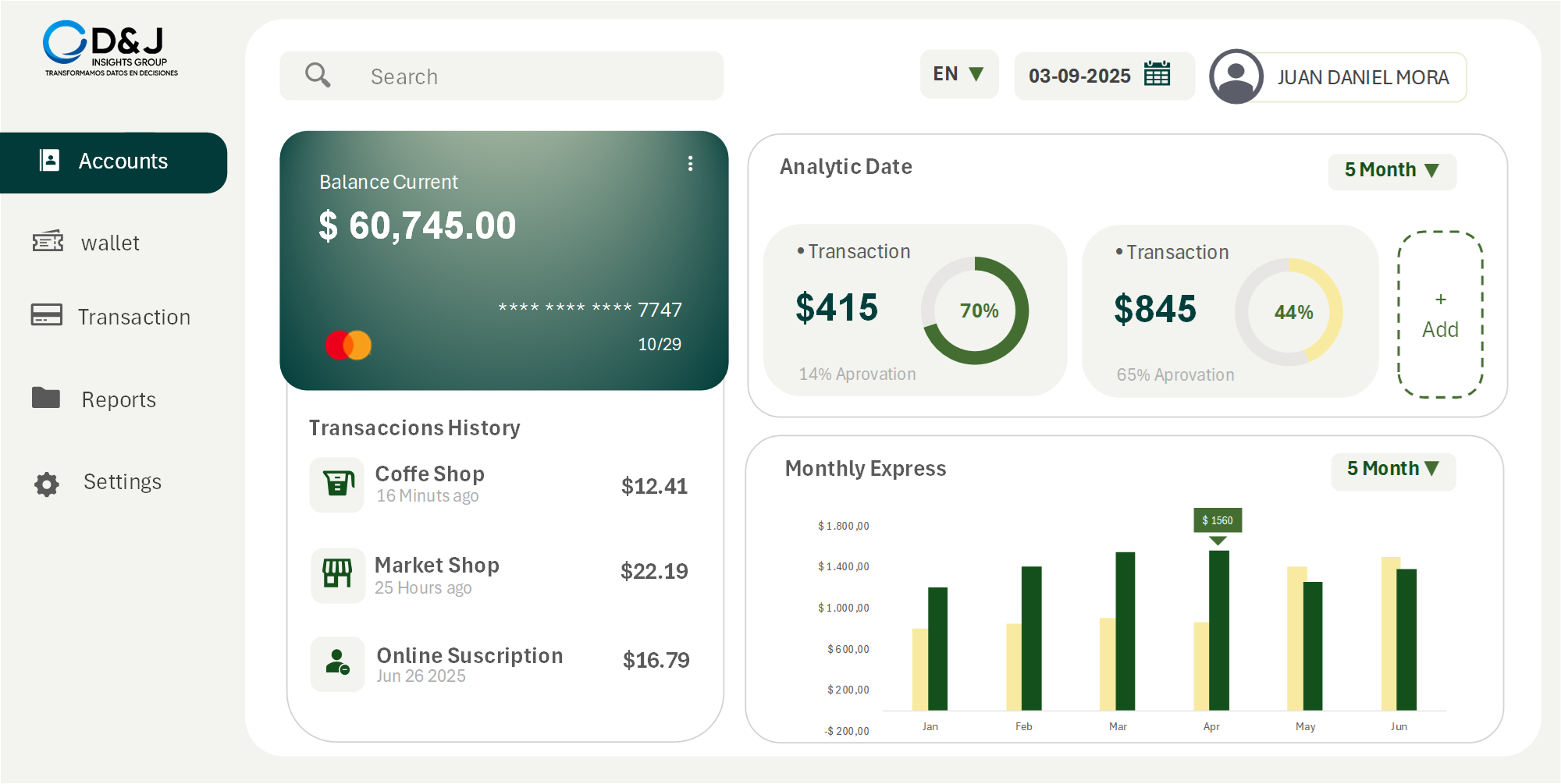The height and width of the screenshot is (784, 1561).
Task: Click the user profile avatar icon
Action: pos(1236,77)
